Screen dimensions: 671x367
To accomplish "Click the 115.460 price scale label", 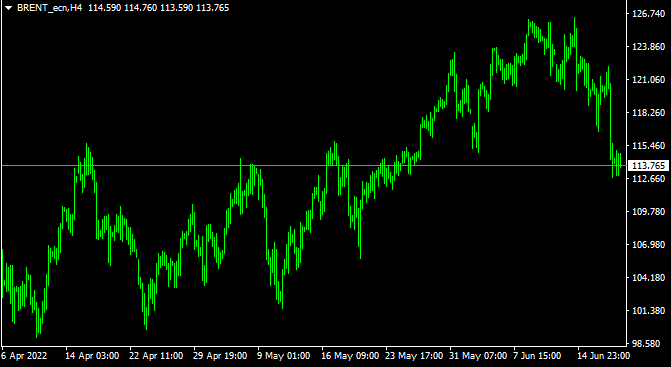I will 649,145.
